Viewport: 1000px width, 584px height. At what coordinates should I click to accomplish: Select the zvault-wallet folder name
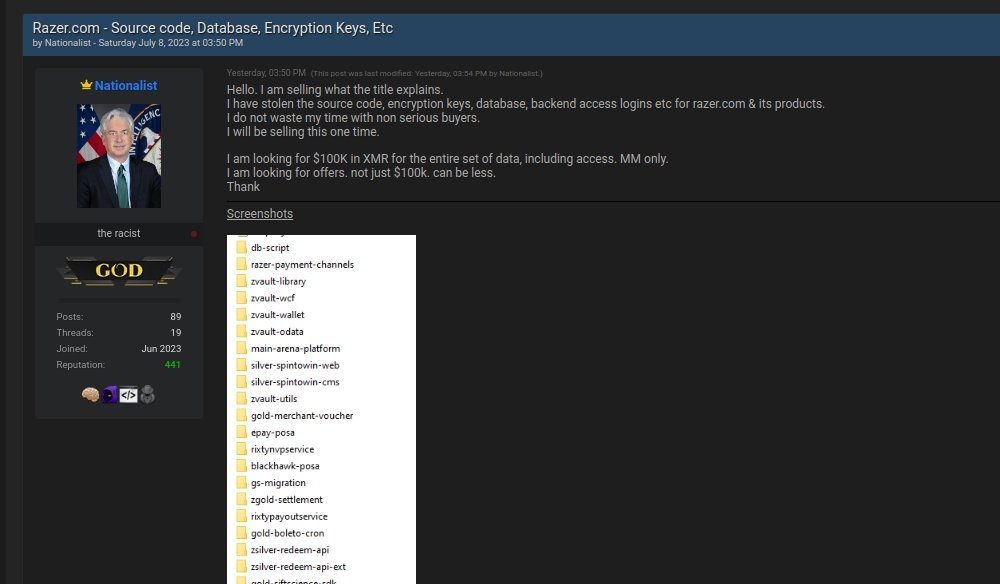tap(277, 314)
